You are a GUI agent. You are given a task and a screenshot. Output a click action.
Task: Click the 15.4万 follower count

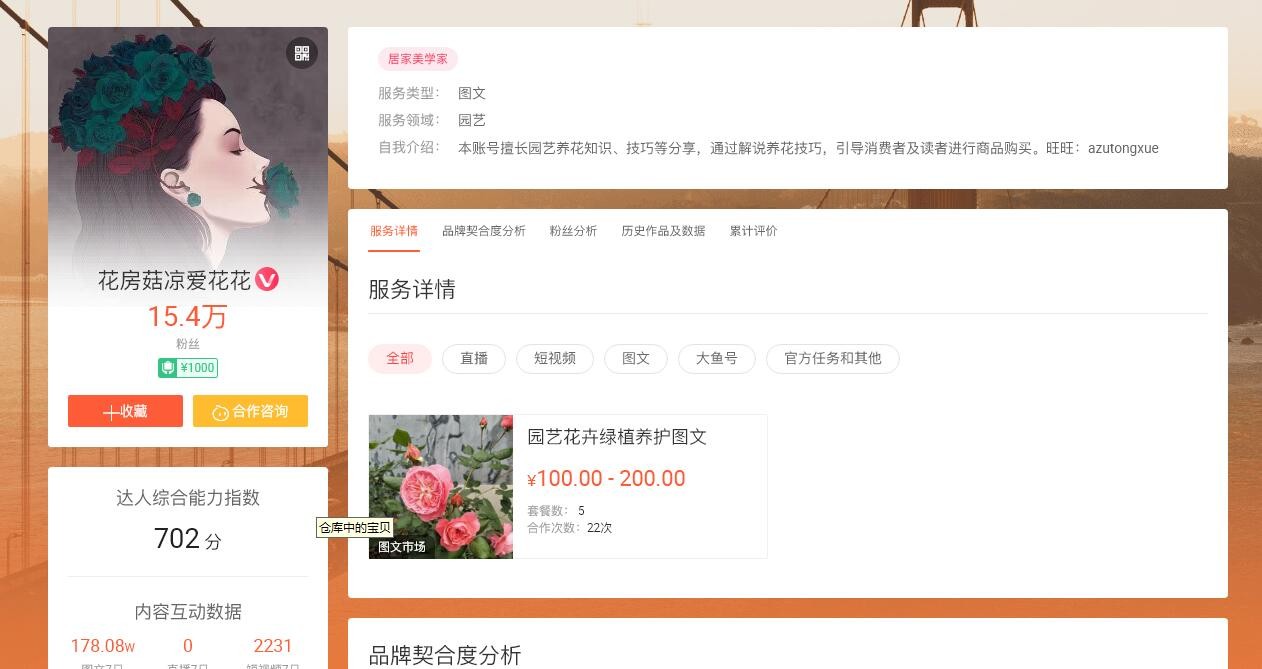(188, 317)
